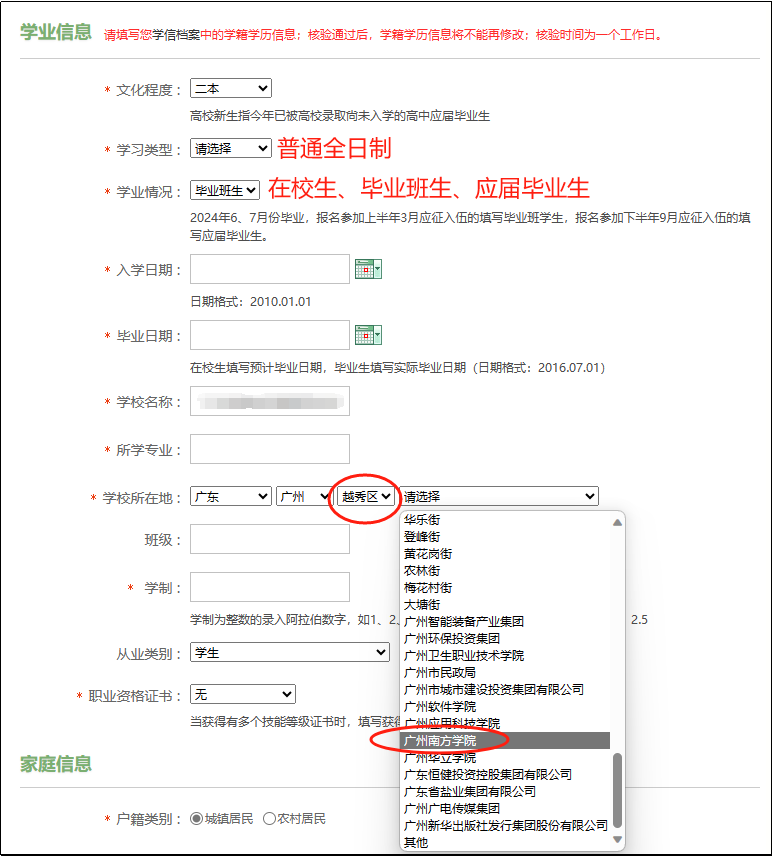Select 黄花岗街 in the dropdown list

point(428,554)
